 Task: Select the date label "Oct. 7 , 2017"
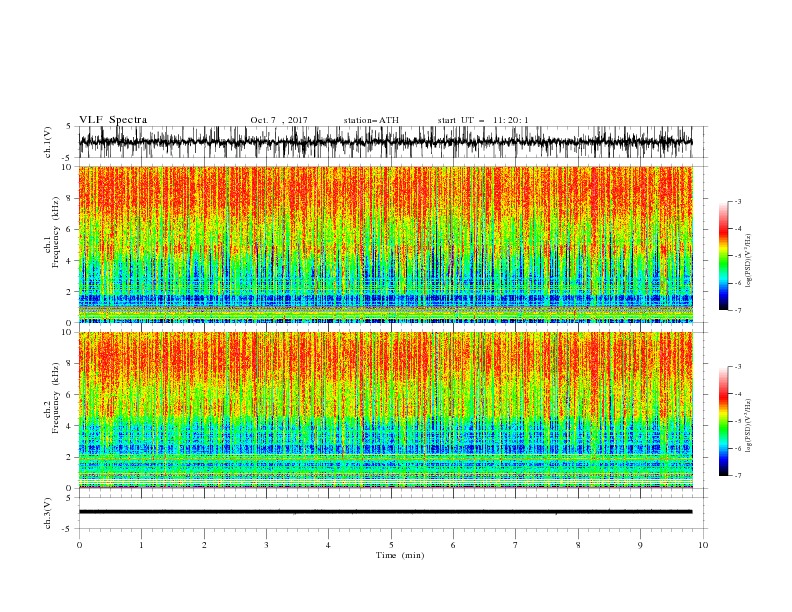(x=279, y=120)
